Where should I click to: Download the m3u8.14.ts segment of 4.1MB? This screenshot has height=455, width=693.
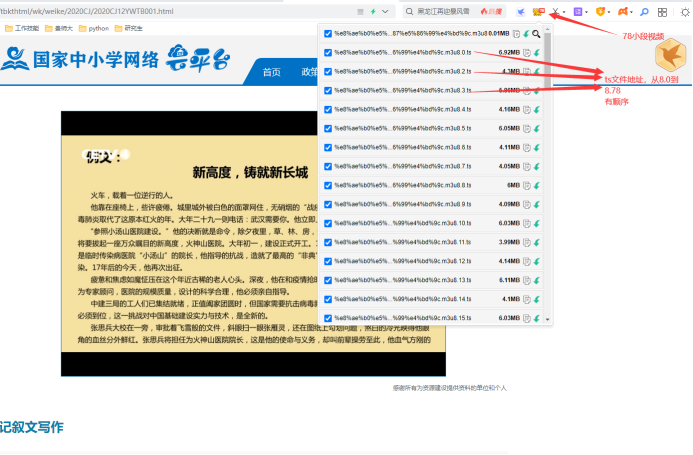pyautogui.click(x=537, y=299)
